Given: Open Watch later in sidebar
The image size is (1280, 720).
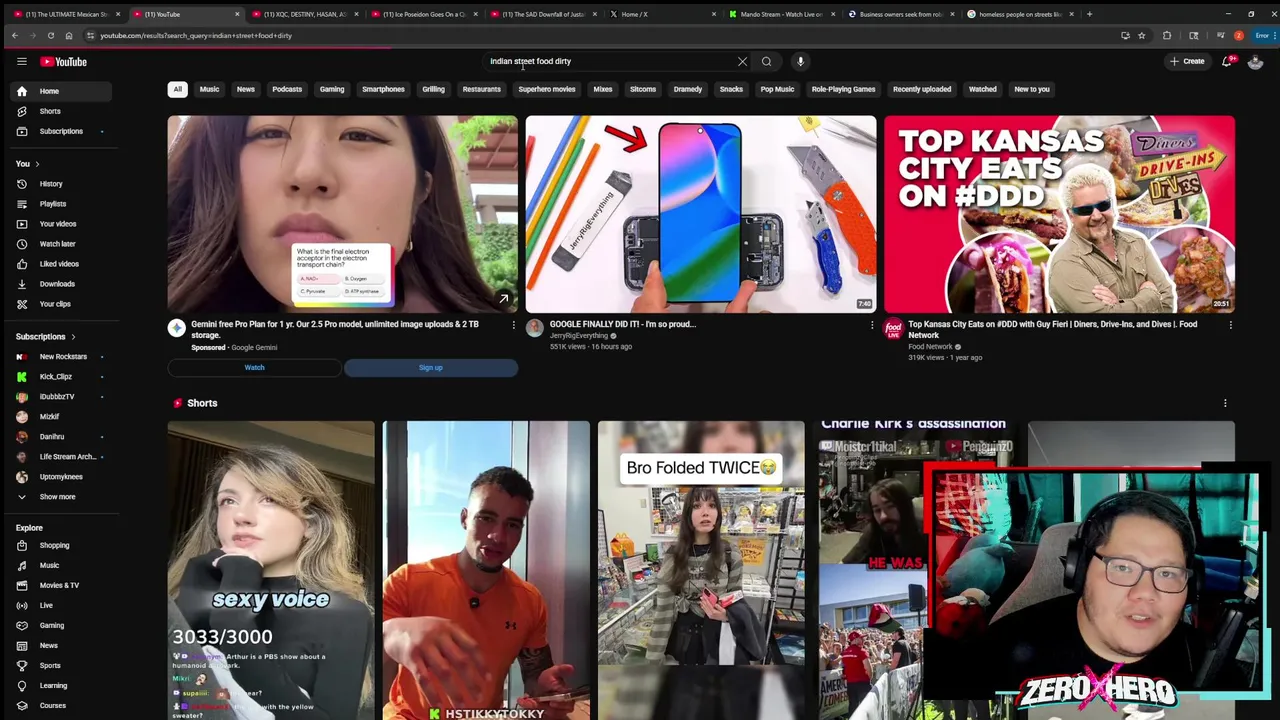Looking at the screenshot, I should click(x=60, y=244).
